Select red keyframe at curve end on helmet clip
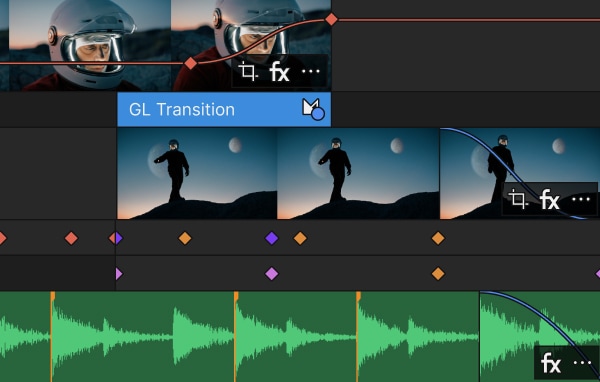The image size is (600, 382). coord(331,19)
